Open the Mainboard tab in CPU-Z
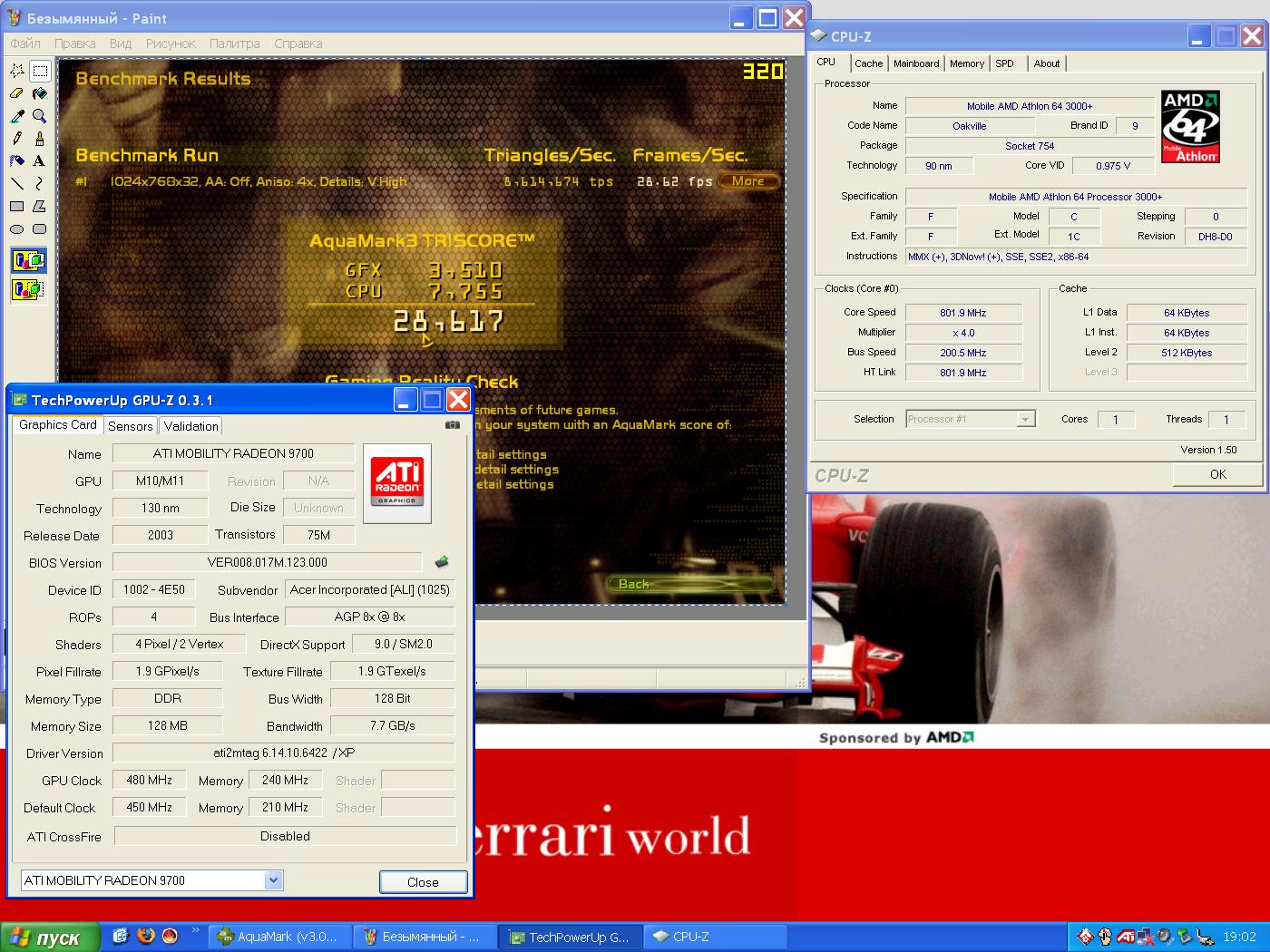1270x952 pixels. coord(916,63)
